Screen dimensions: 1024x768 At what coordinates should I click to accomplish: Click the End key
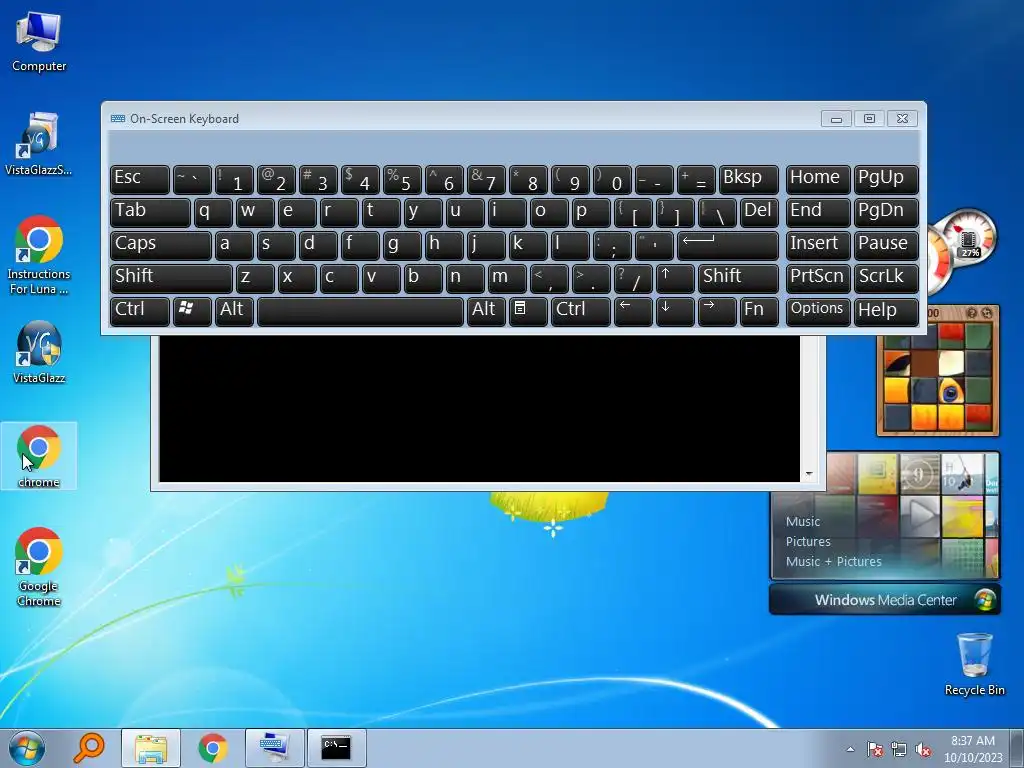(818, 213)
